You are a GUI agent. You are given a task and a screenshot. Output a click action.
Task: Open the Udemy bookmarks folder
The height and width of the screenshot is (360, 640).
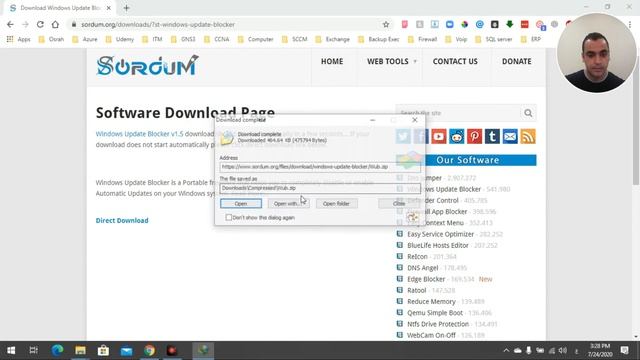tap(120, 39)
